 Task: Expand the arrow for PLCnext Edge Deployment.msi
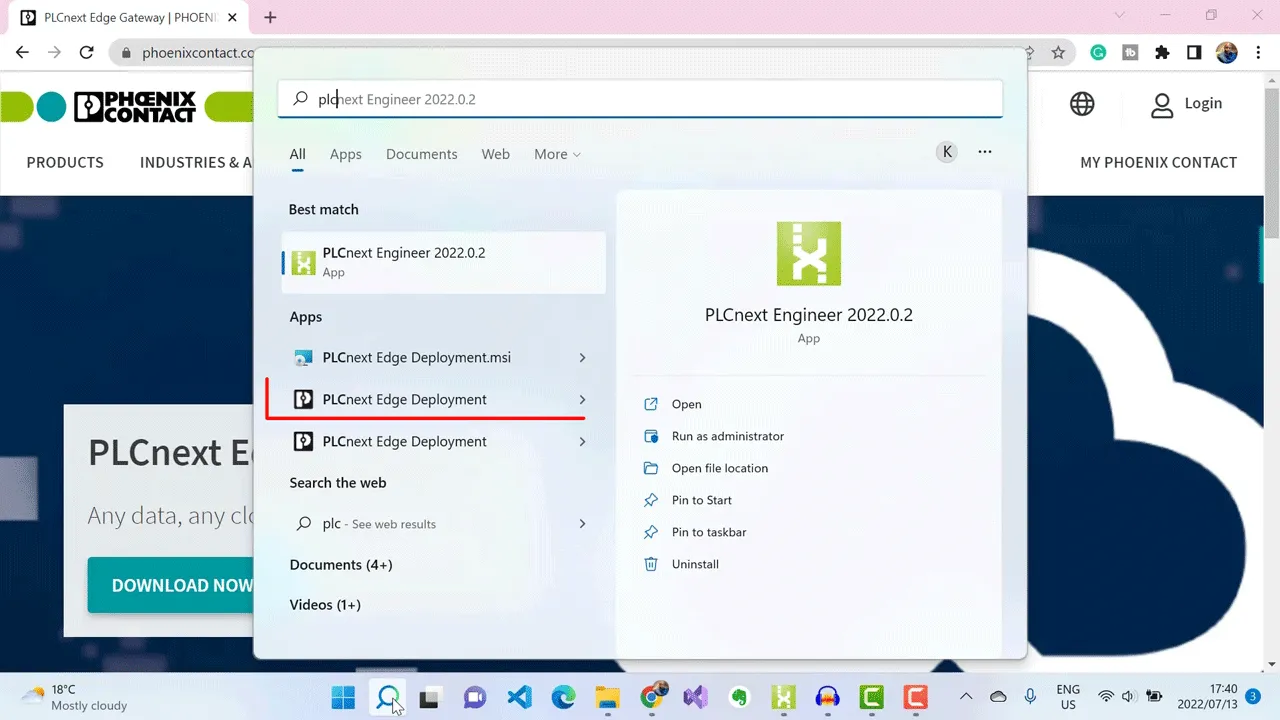(583, 357)
